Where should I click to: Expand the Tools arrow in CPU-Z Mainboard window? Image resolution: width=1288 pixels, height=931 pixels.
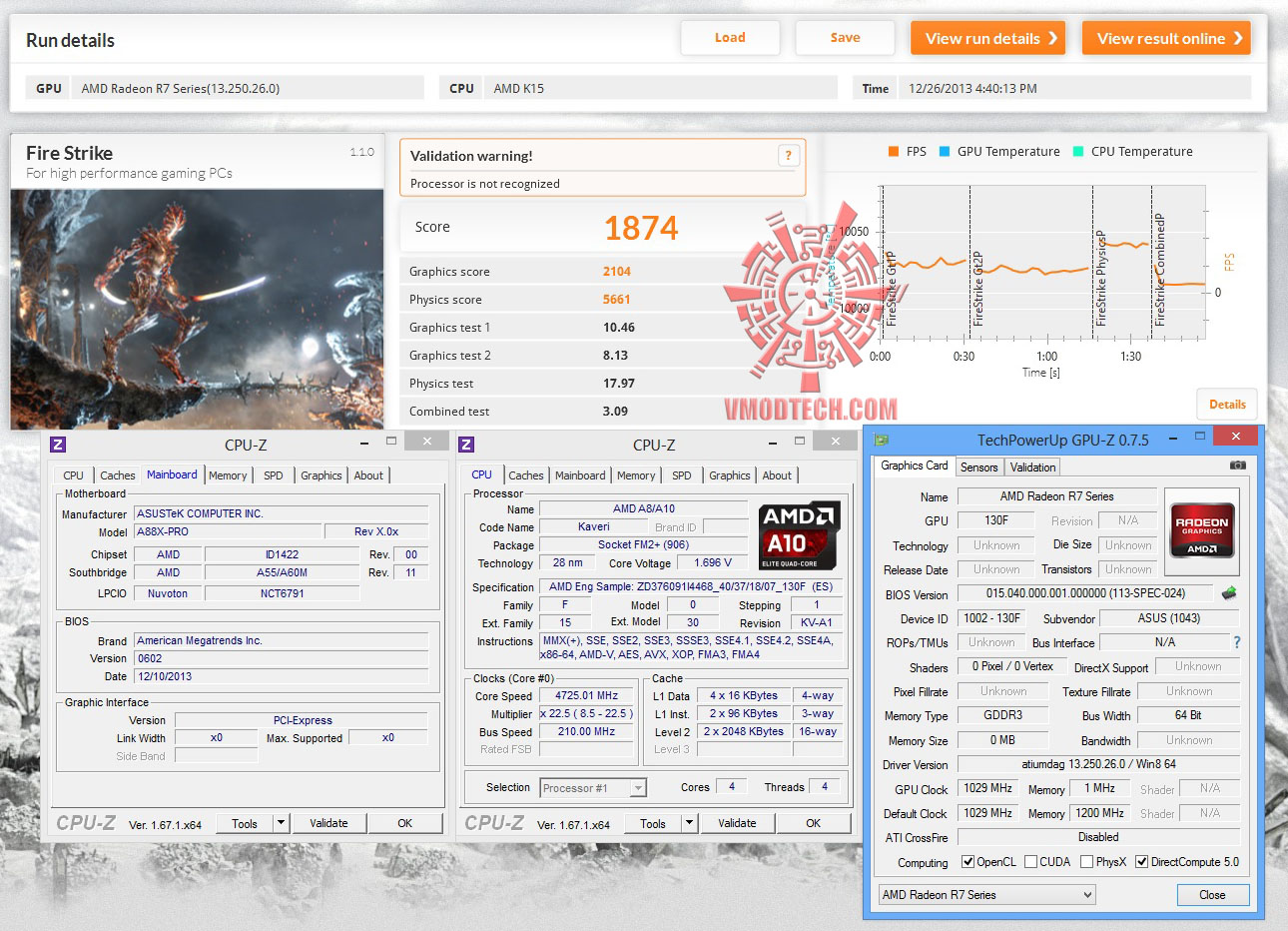282,823
